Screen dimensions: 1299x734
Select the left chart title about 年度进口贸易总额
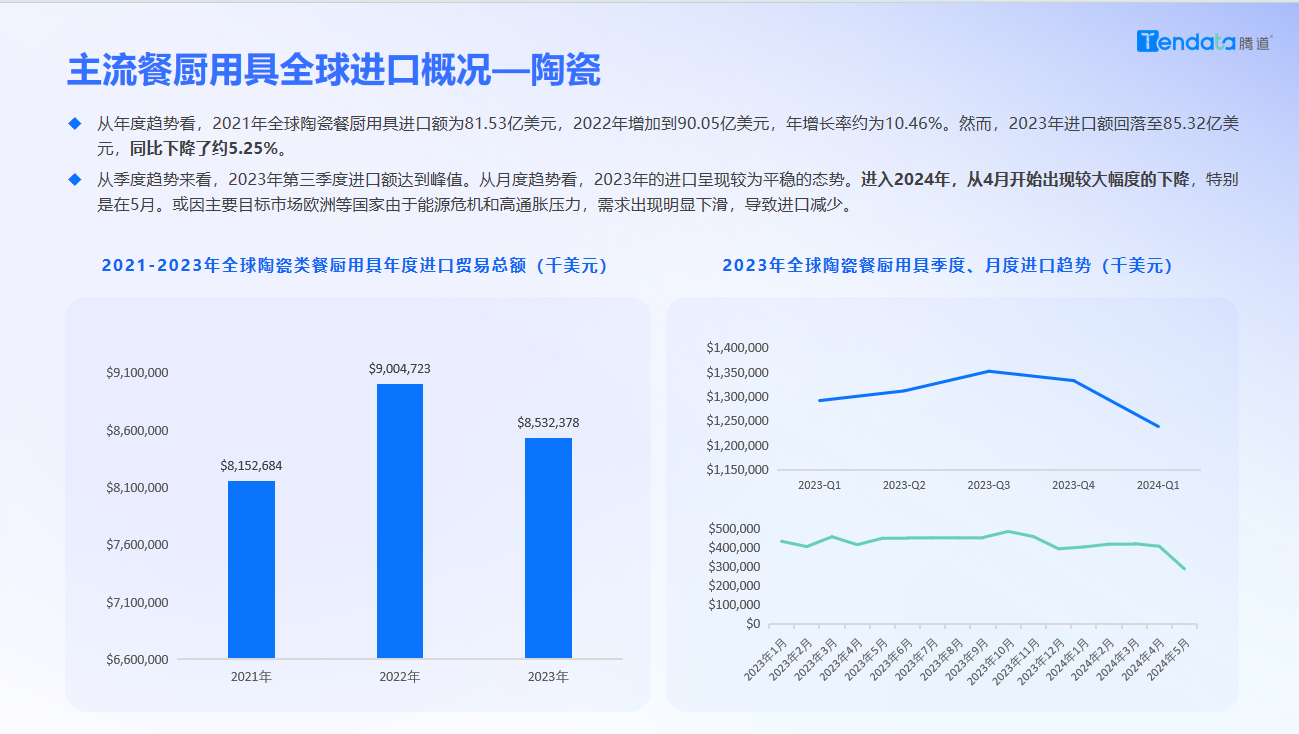[355, 266]
